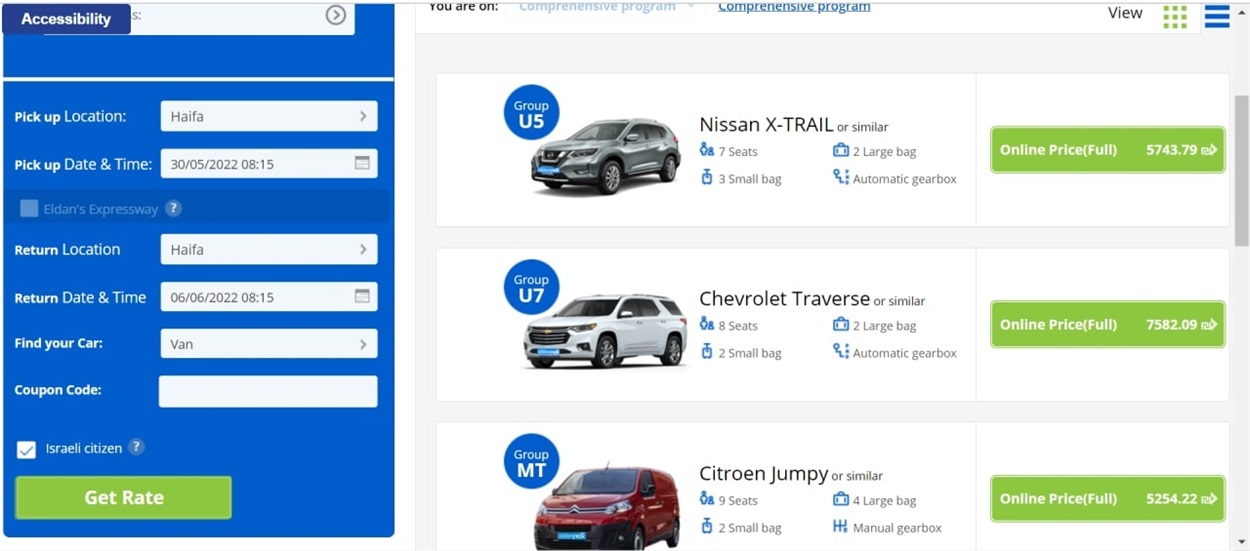Click gearbox icon on Chevrolet Traverse card
1250x551 pixels.
841,351
